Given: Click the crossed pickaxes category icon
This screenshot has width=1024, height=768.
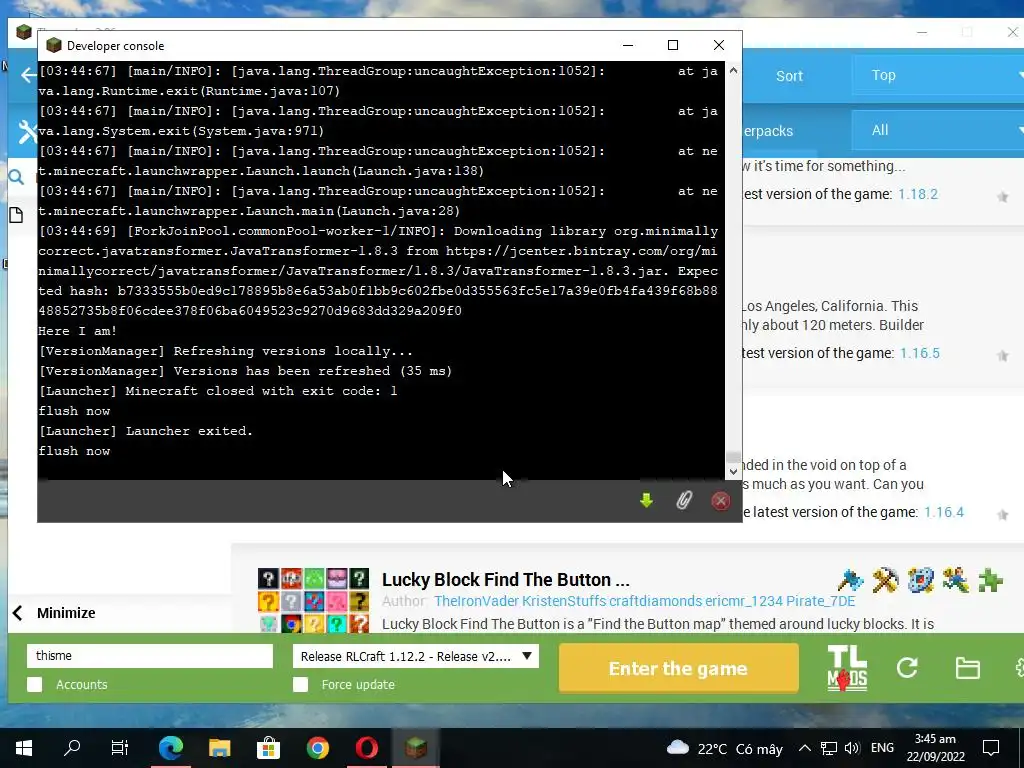Looking at the screenshot, I should [x=885, y=580].
